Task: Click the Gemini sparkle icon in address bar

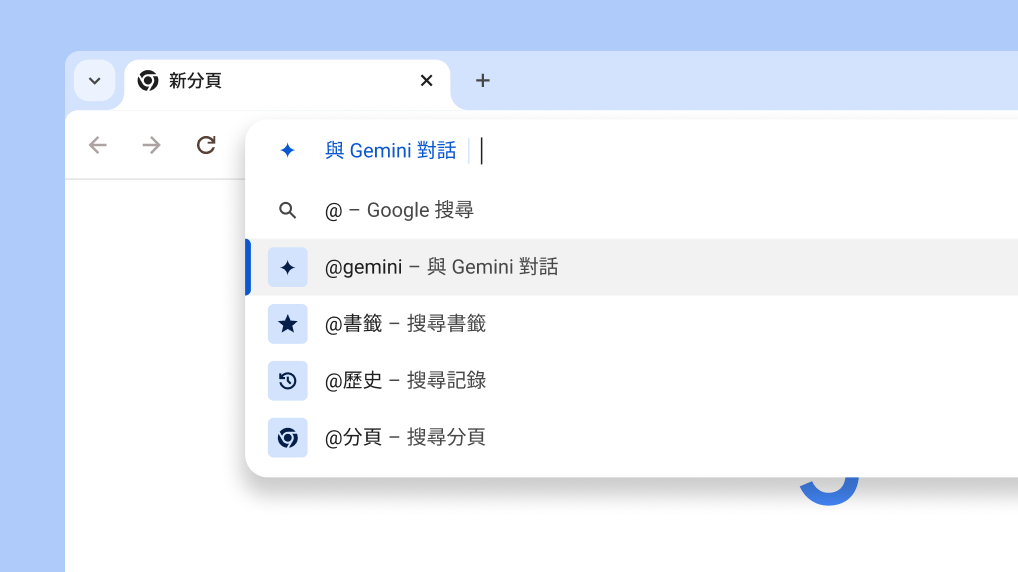Action: pyautogui.click(x=288, y=151)
